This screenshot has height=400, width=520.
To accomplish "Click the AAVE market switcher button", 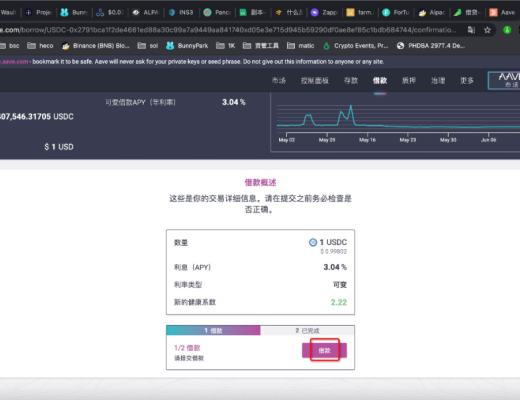I will 504,80.
